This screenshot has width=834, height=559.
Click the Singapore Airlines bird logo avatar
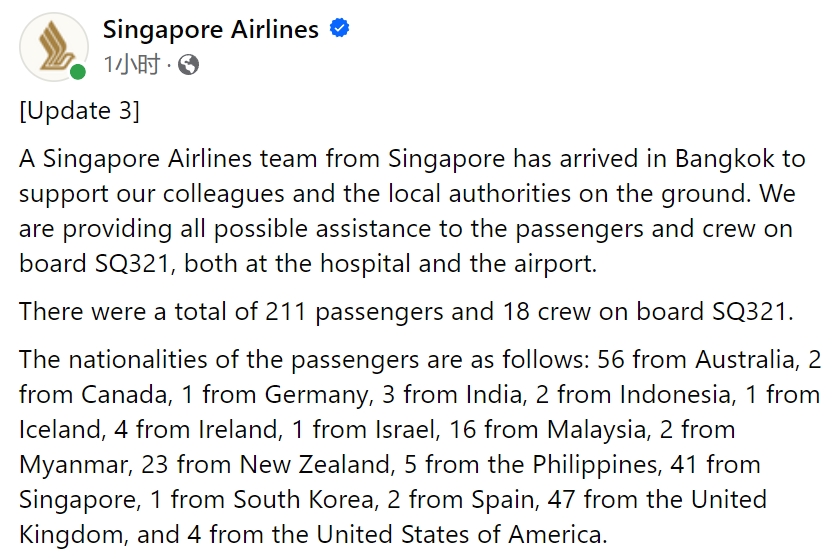point(53,46)
